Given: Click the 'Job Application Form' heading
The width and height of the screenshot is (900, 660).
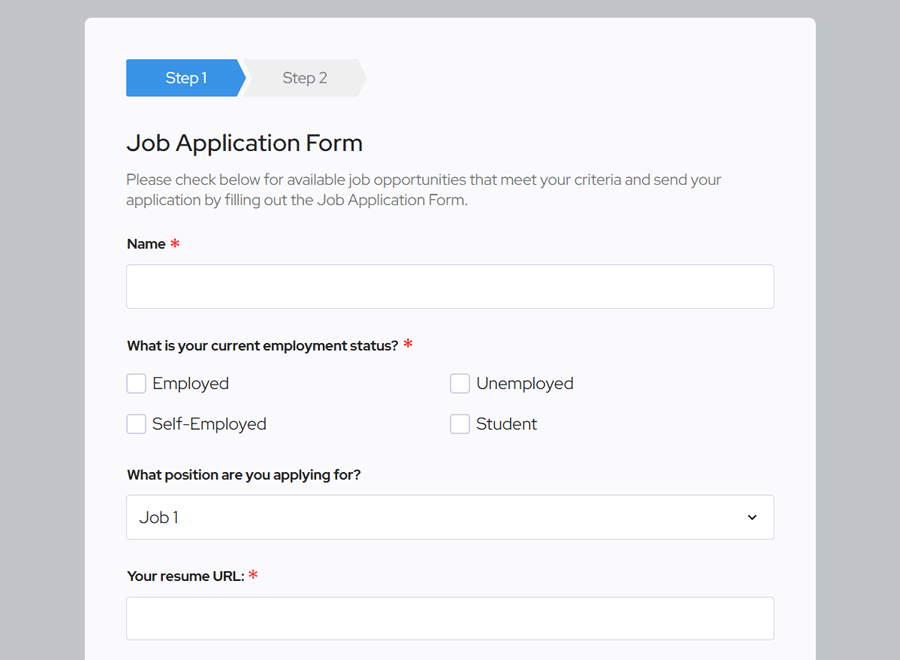Looking at the screenshot, I should (x=244, y=143).
